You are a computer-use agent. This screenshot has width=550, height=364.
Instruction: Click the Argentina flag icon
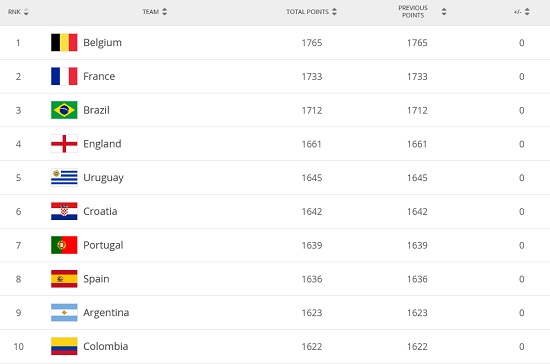point(64,312)
